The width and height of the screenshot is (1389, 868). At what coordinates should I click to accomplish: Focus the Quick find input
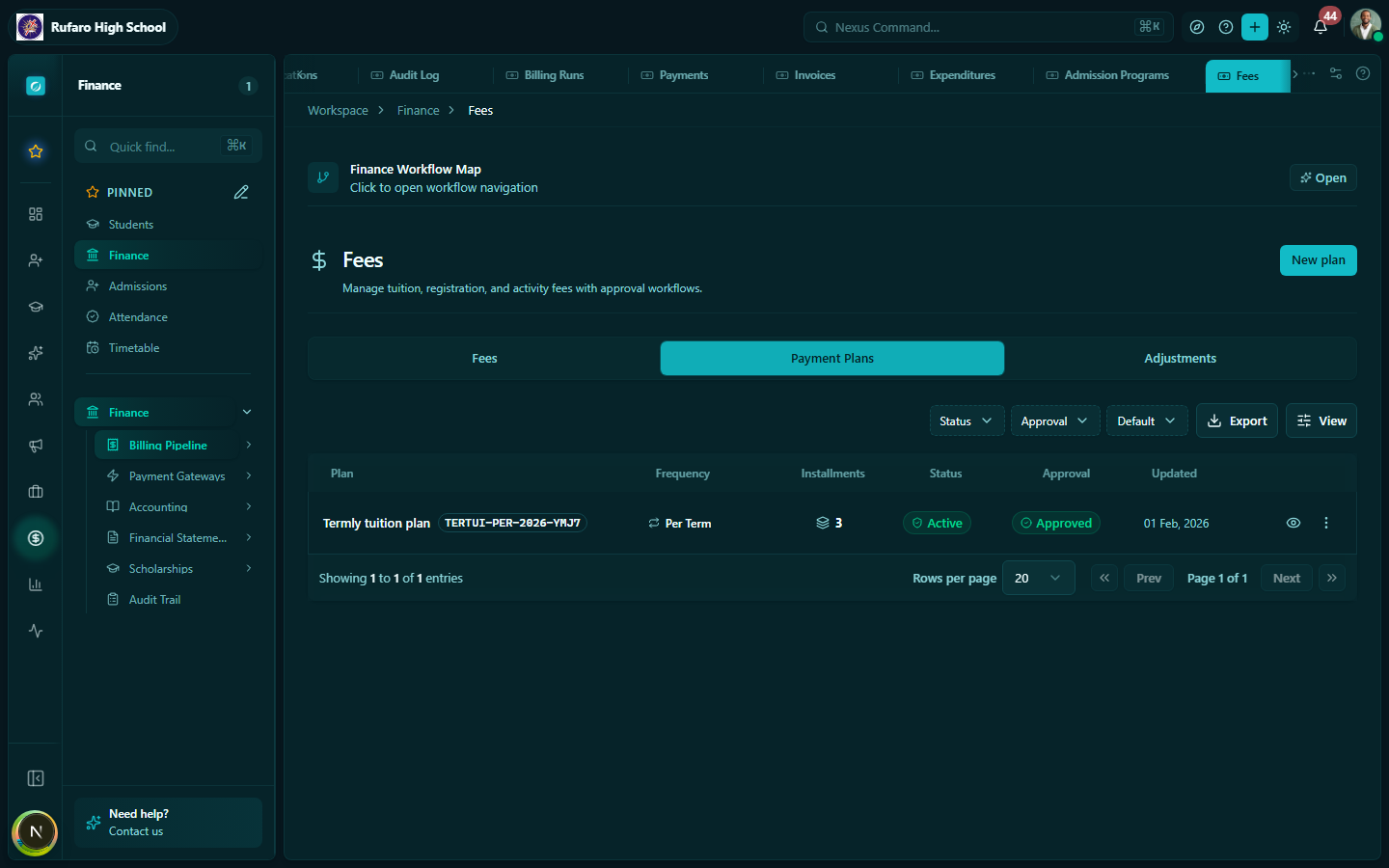[168, 146]
